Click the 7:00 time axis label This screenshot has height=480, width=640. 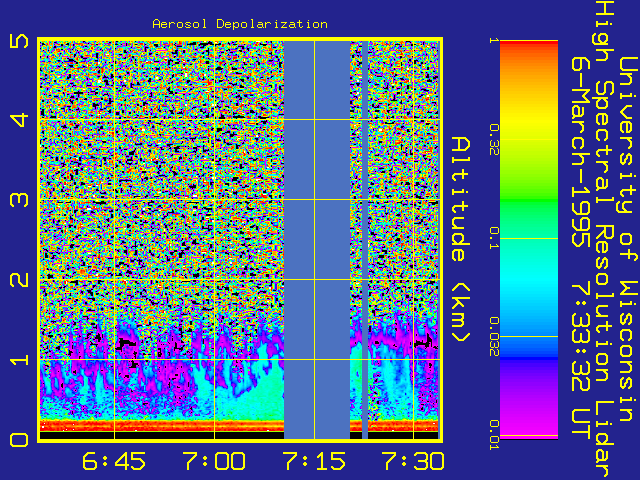coord(214,461)
